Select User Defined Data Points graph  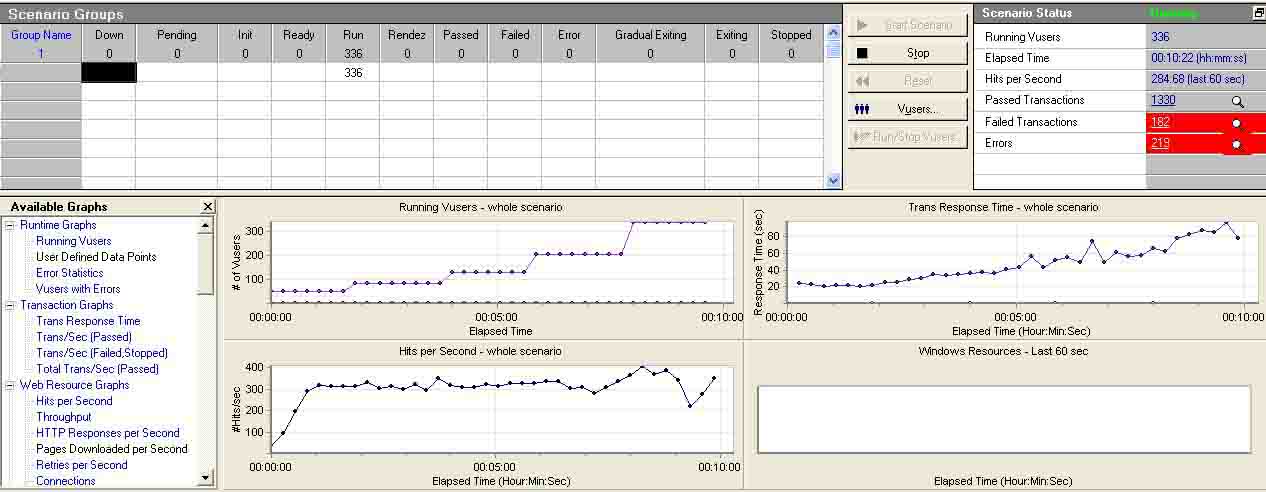[x=96, y=257]
